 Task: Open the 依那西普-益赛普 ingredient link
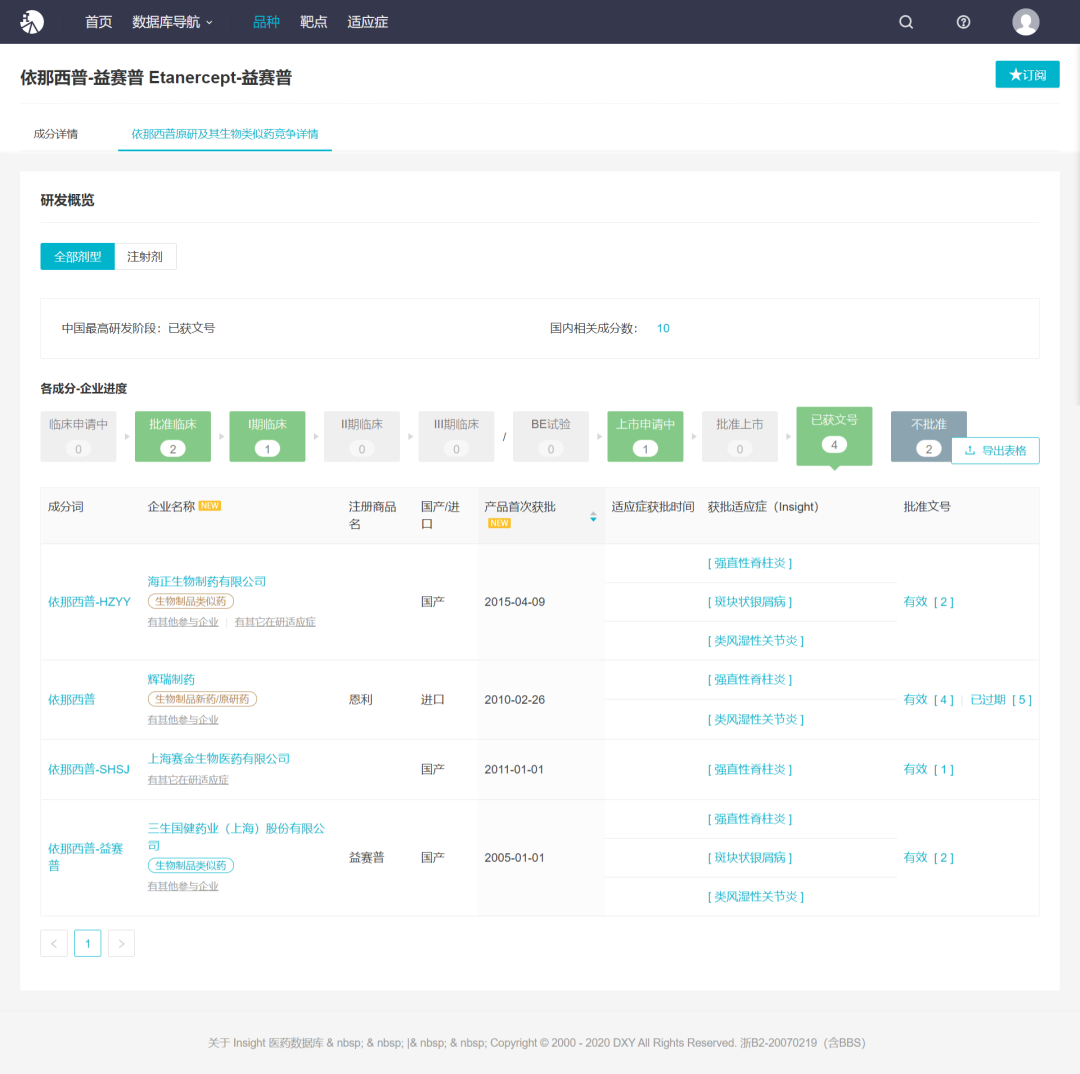click(85, 857)
